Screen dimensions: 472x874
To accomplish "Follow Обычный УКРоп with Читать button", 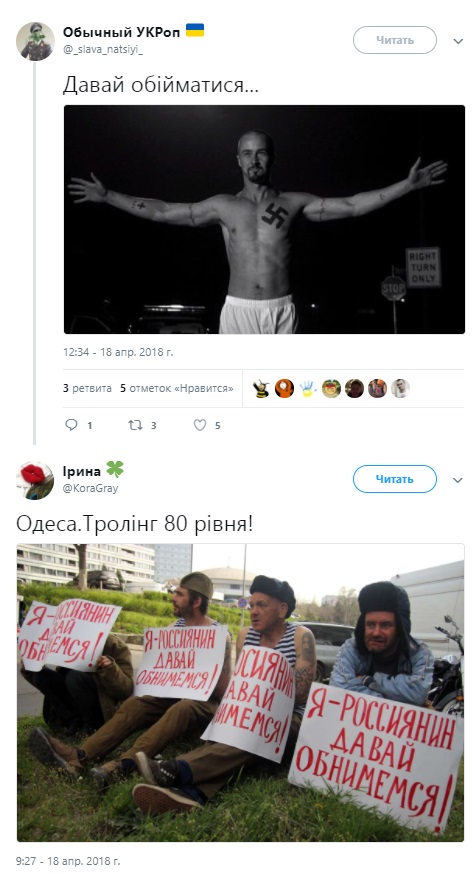I will (395, 40).
